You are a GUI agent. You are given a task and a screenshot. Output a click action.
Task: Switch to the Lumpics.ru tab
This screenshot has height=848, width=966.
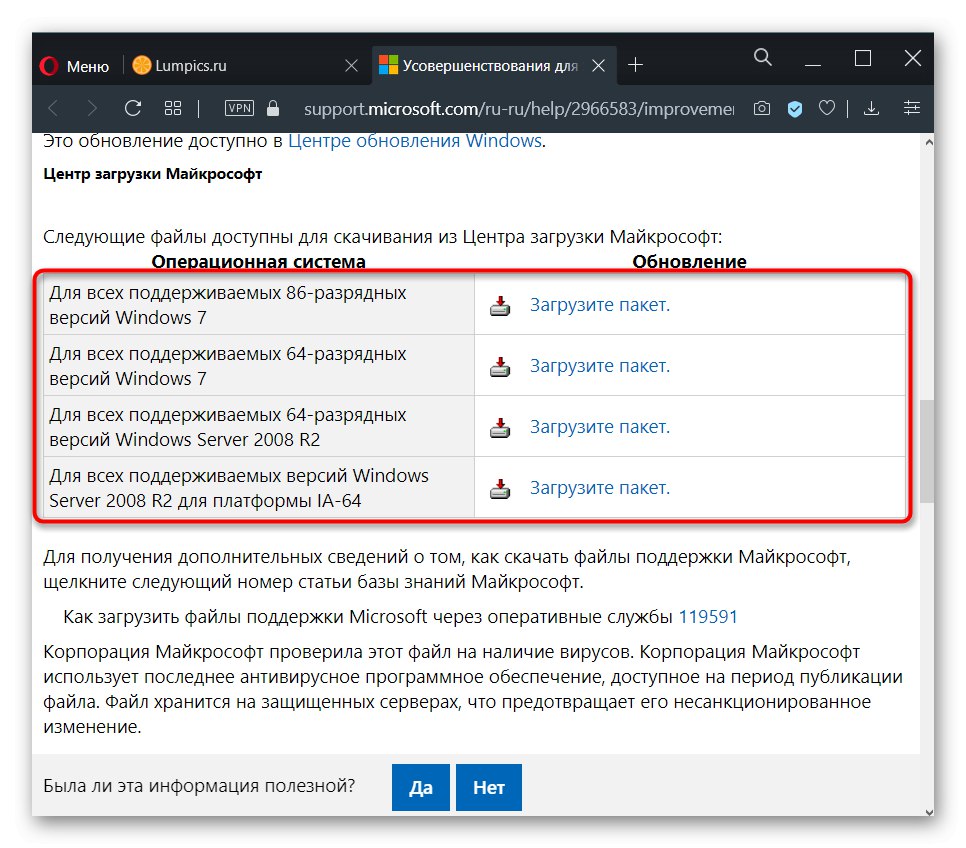coord(190,66)
